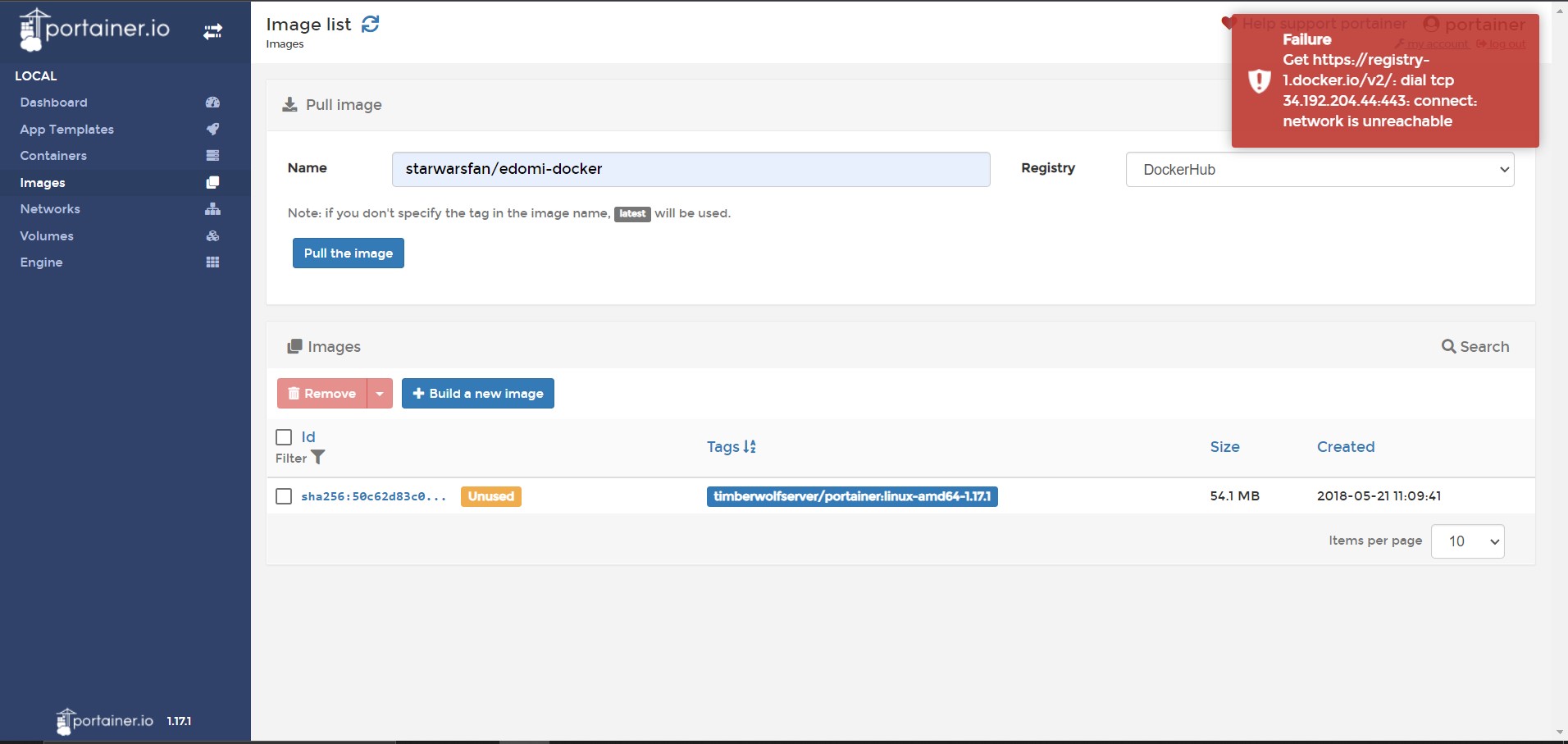Click the Engine grid icon

[x=212, y=262]
